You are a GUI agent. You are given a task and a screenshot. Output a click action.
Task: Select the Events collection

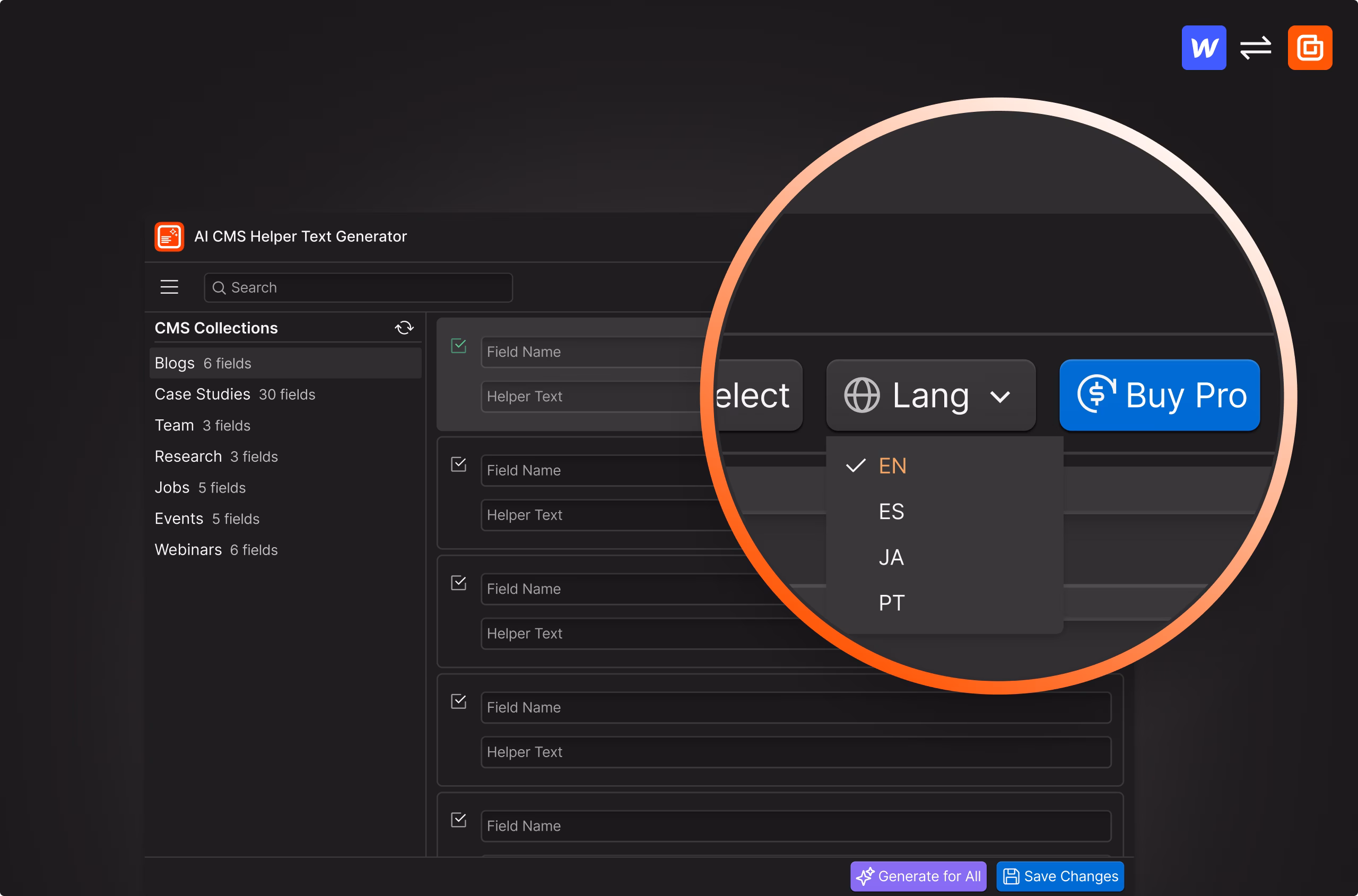285,519
